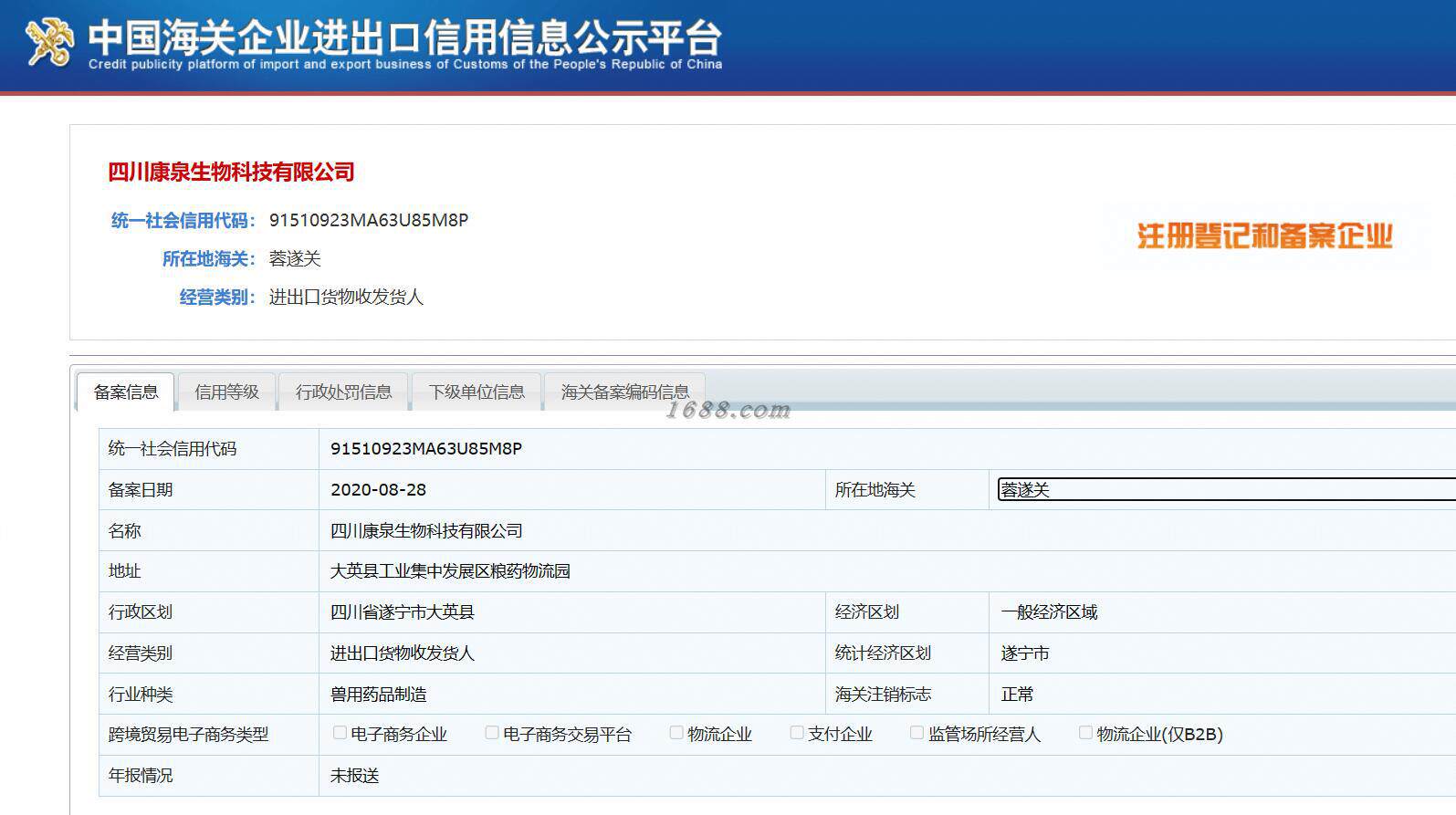This screenshot has width=1456, height=815.
Task: Check the 物流企业(仅B2B) checkbox
Action: 1085,733
